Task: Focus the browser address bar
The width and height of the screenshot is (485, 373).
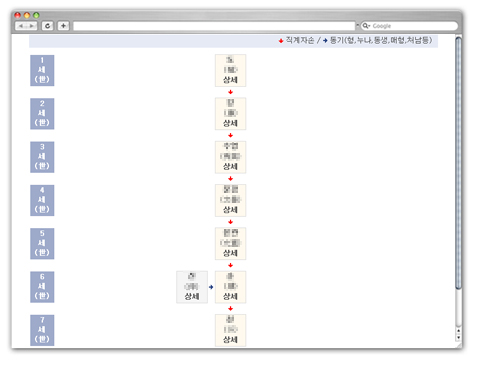Action: (x=214, y=26)
